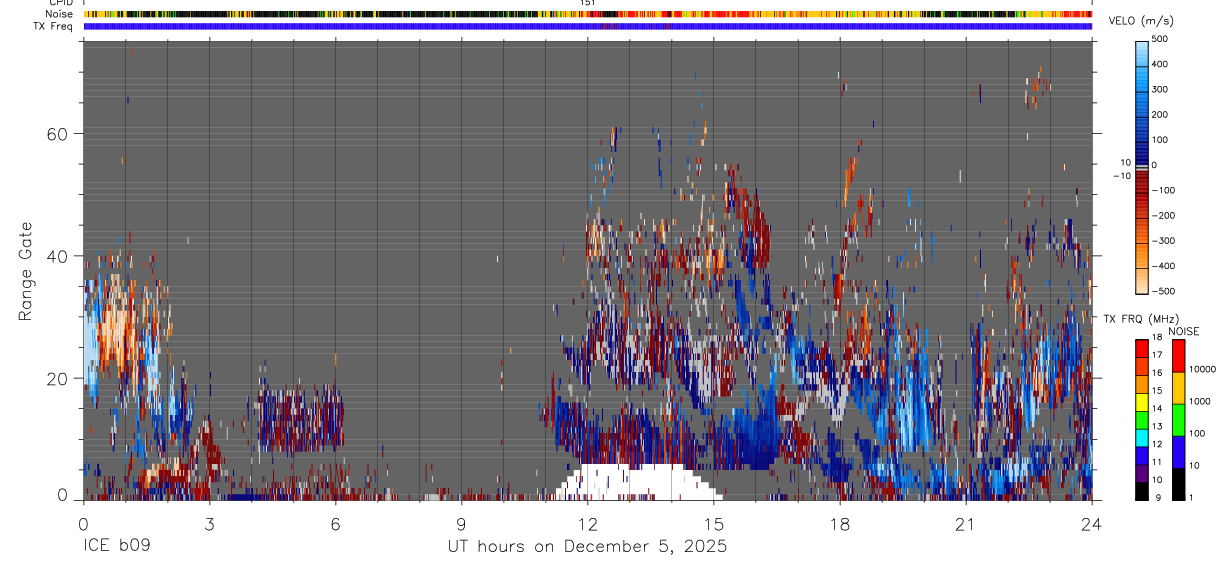1228x567 pixels.
Task: Click the green 13-14 MHz frequency swatch
Action: tap(1141, 419)
